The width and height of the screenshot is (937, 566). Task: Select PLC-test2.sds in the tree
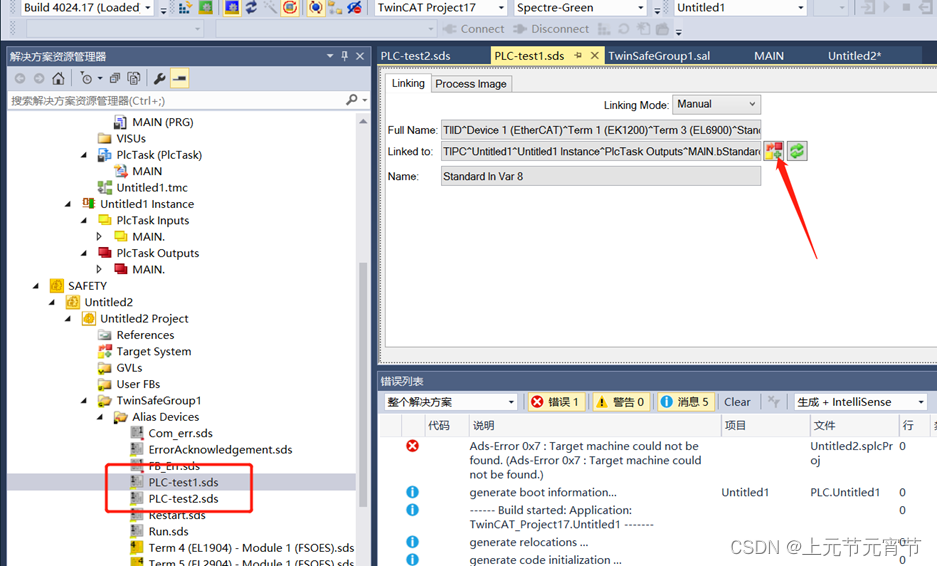pos(183,498)
